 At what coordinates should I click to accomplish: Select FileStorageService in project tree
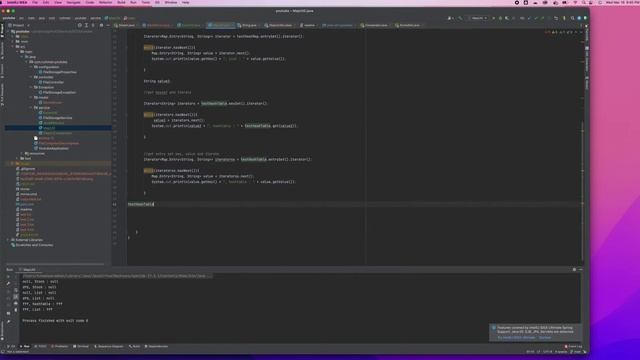click(x=58, y=118)
